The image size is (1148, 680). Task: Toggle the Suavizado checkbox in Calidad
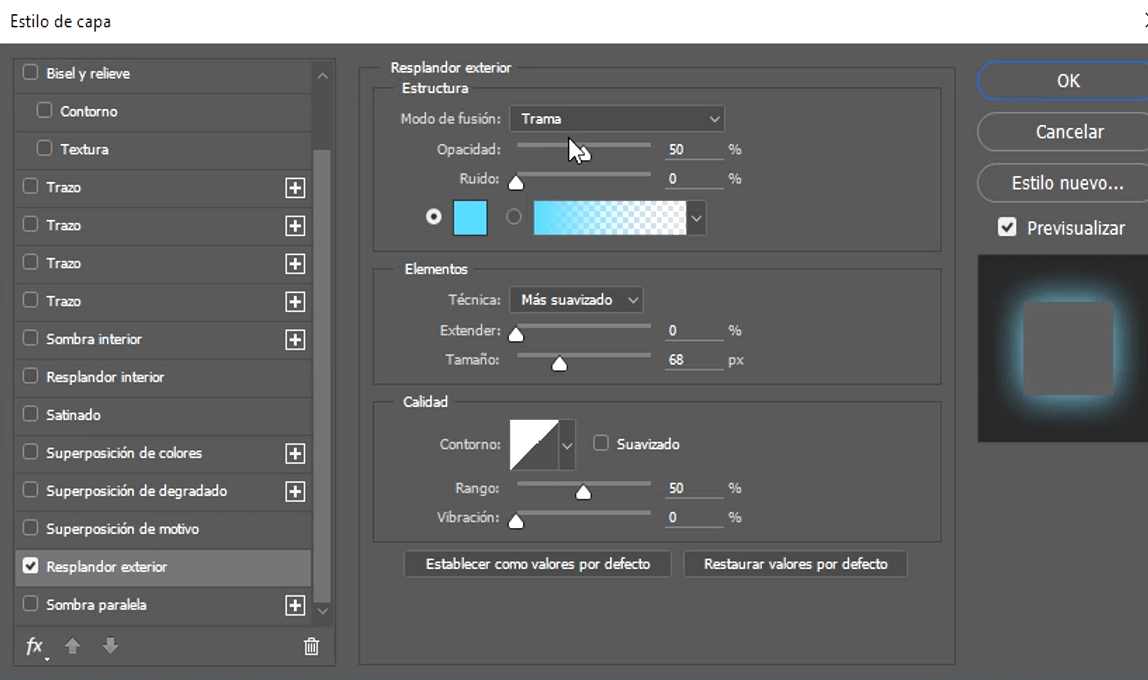[x=601, y=444]
